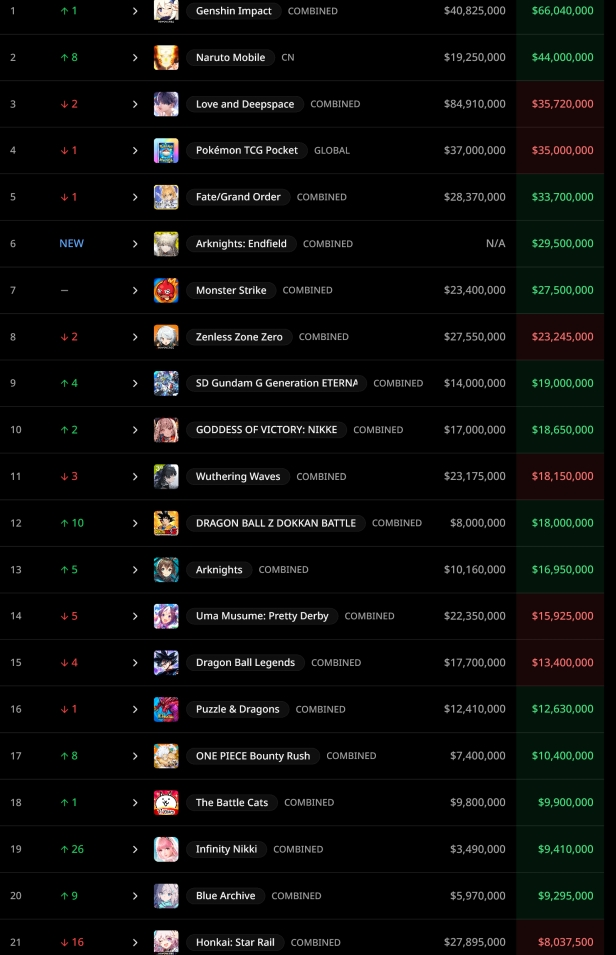Select the Monster Strike title label
Screen dimensions: 616x955
click(231, 291)
